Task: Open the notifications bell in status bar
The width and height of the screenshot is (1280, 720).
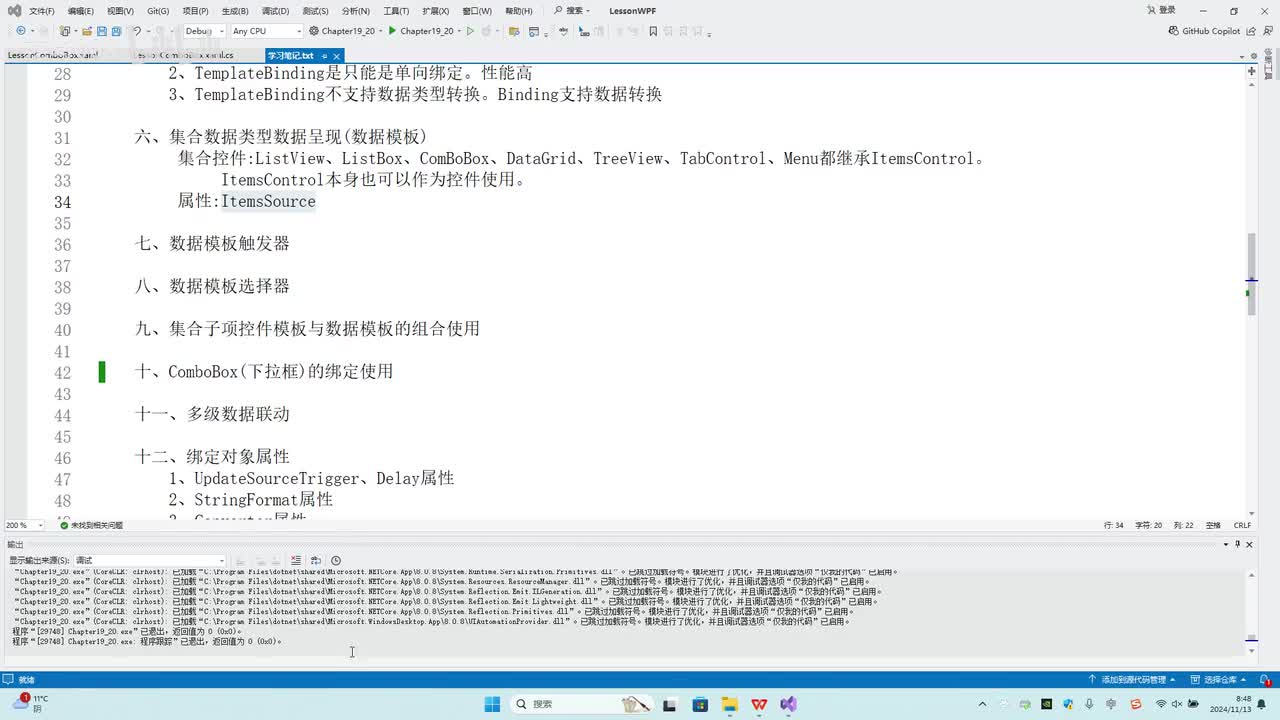Action: (1265, 680)
